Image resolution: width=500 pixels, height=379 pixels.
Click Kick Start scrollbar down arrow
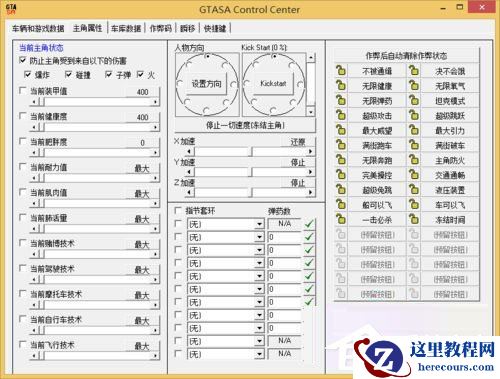(x=311, y=112)
